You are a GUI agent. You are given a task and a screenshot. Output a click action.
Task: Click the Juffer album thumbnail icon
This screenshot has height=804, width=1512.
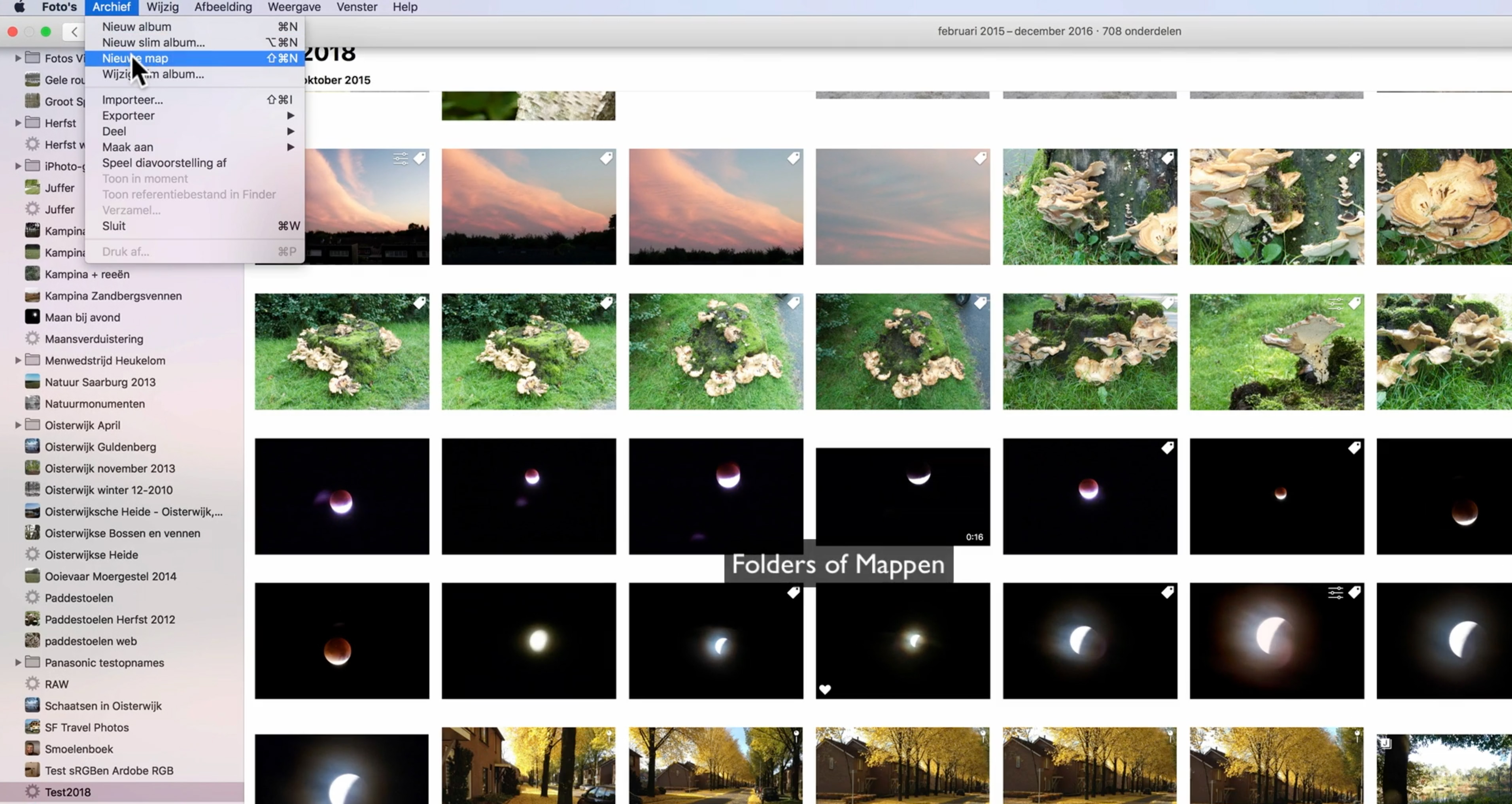pos(32,187)
